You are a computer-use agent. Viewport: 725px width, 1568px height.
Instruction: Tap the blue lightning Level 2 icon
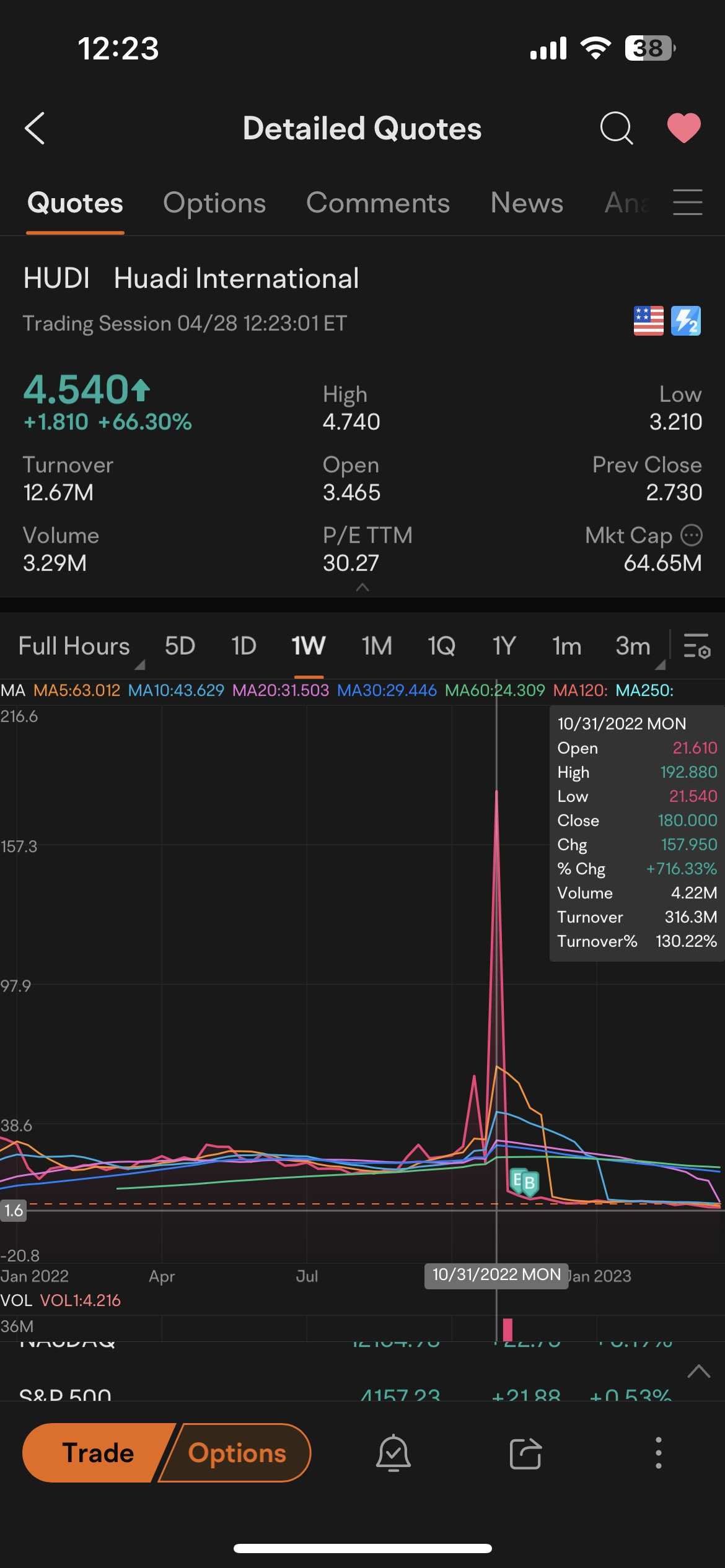(x=686, y=321)
